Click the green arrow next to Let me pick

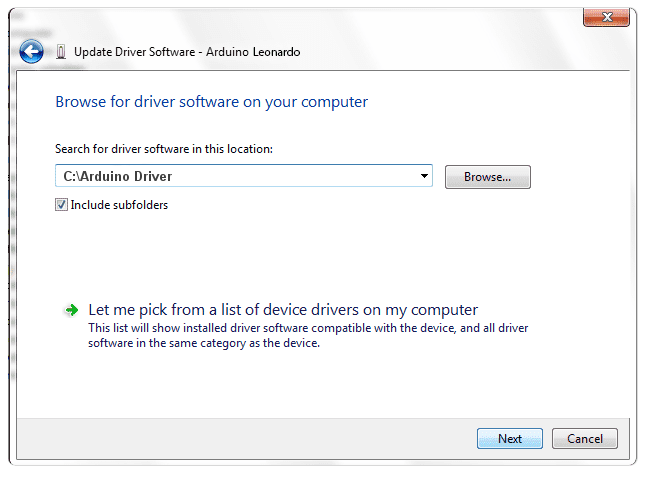(x=71, y=310)
